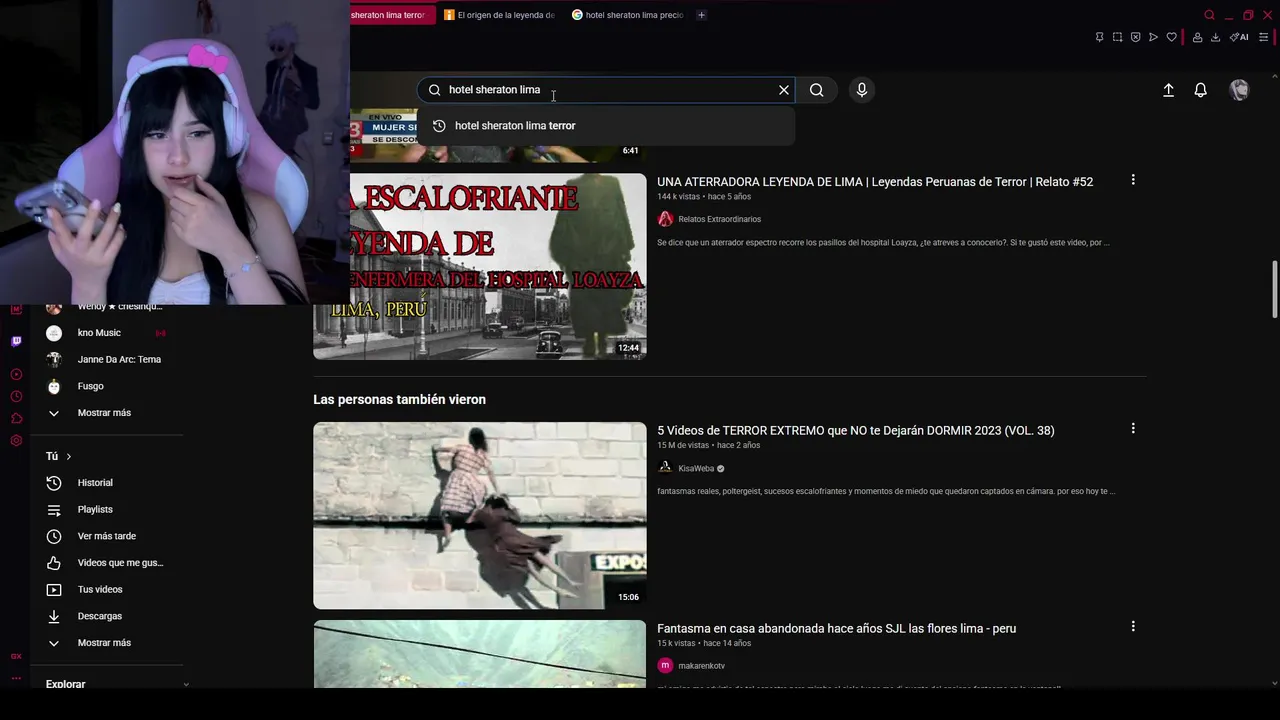1280x720 pixels.
Task: Click the Opera send/flow arrow icon
Action: (1153, 37)
